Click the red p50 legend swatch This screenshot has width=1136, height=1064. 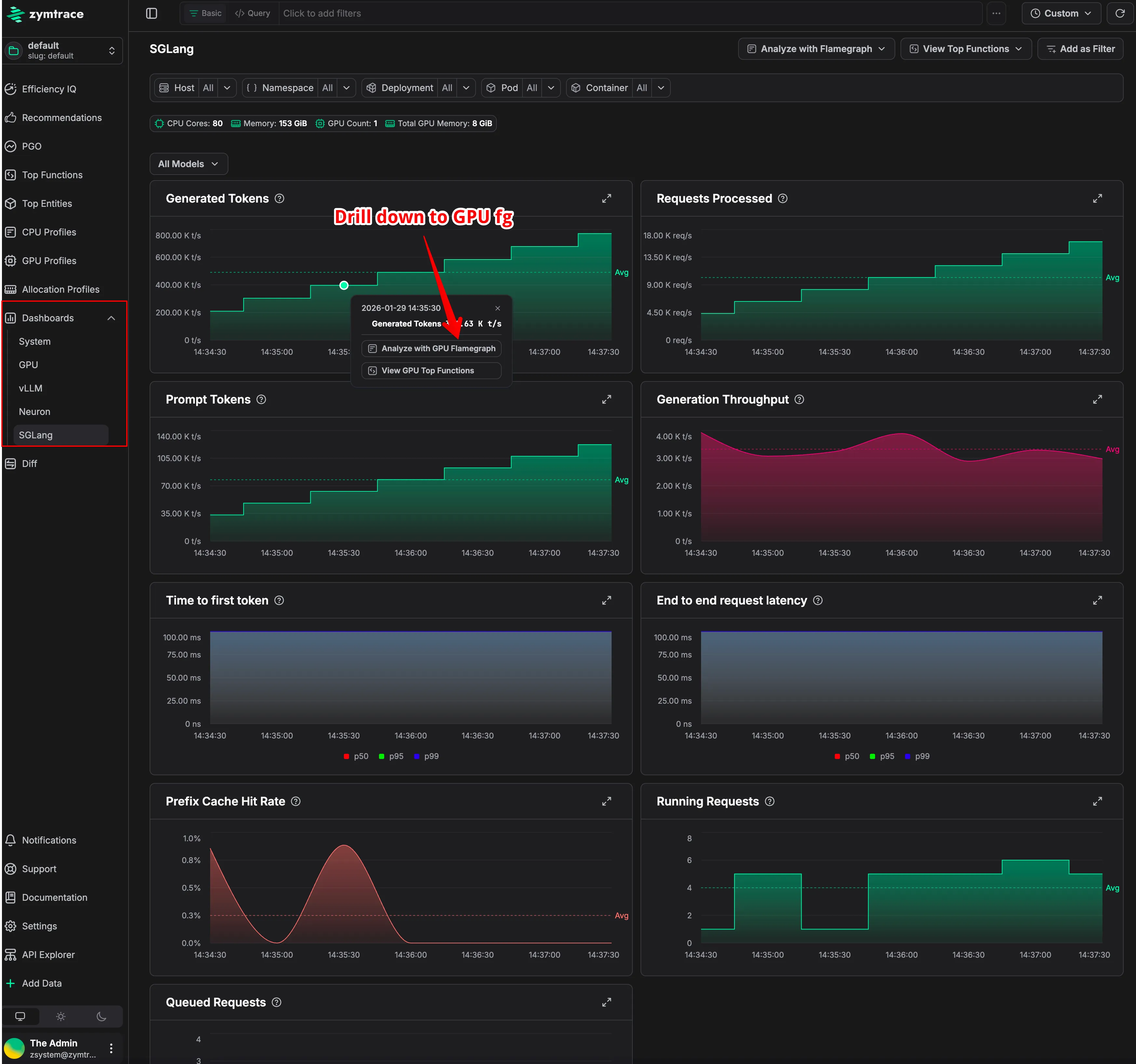pyautogui.click(x=346, y=756)
